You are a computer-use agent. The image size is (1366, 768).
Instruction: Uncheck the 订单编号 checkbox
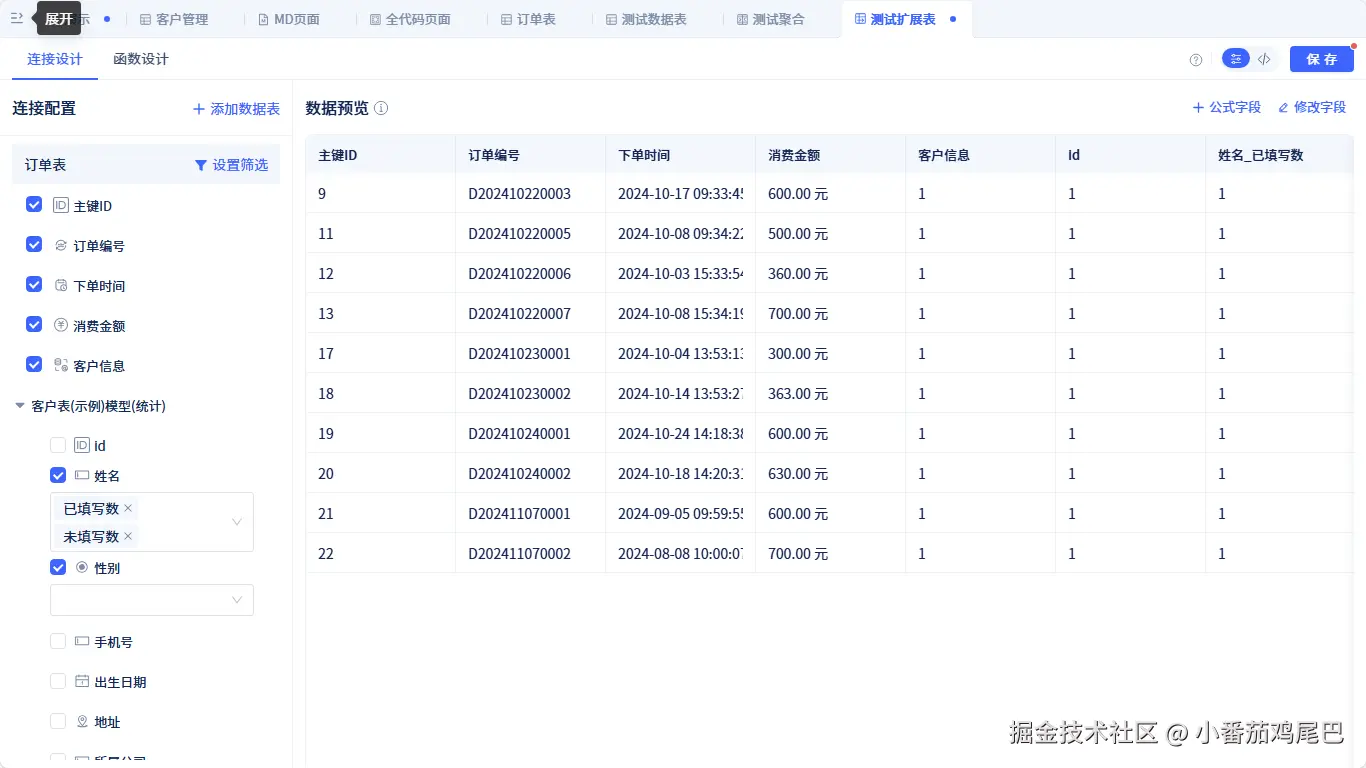point(34,244)
